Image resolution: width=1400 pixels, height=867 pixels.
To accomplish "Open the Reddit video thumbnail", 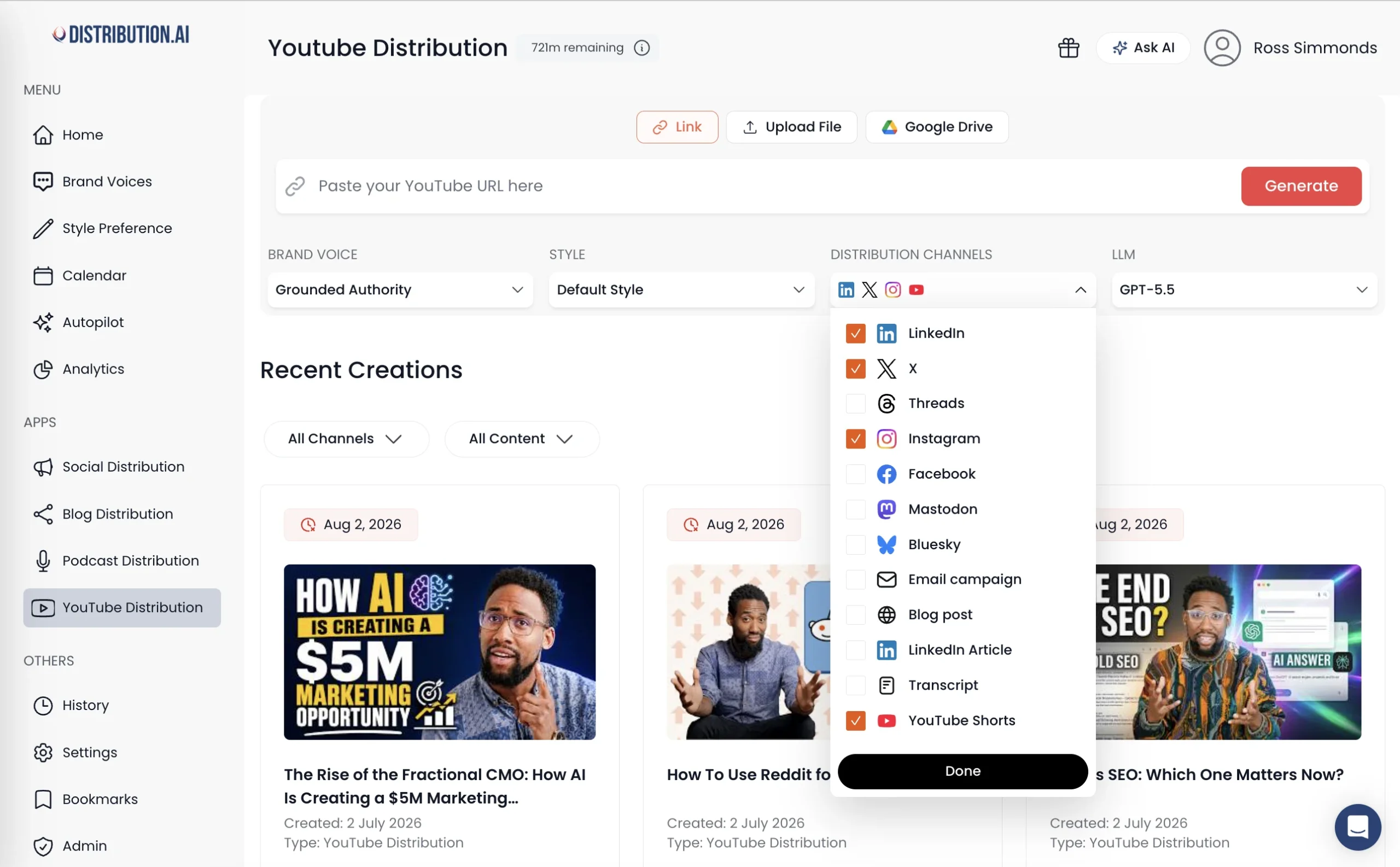I will pyautogui.click(x=748, y=652).
